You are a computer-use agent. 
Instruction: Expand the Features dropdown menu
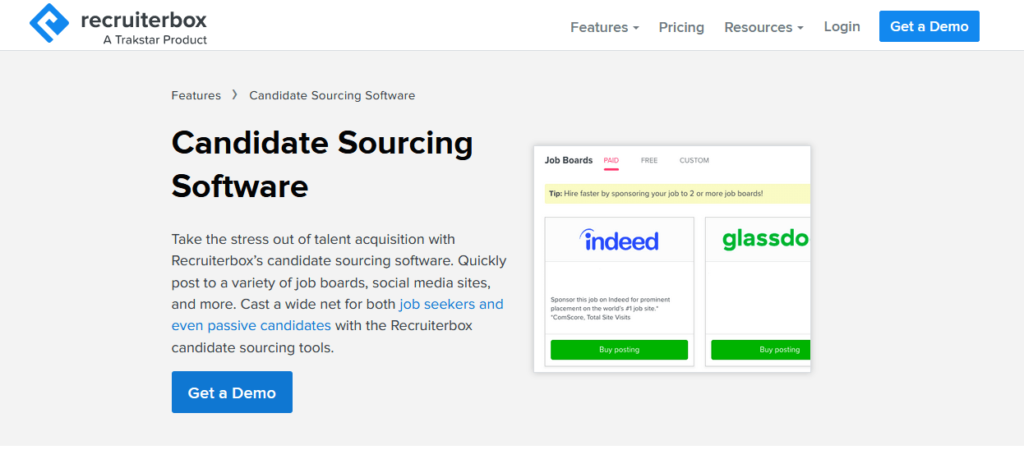coord(604,27)
